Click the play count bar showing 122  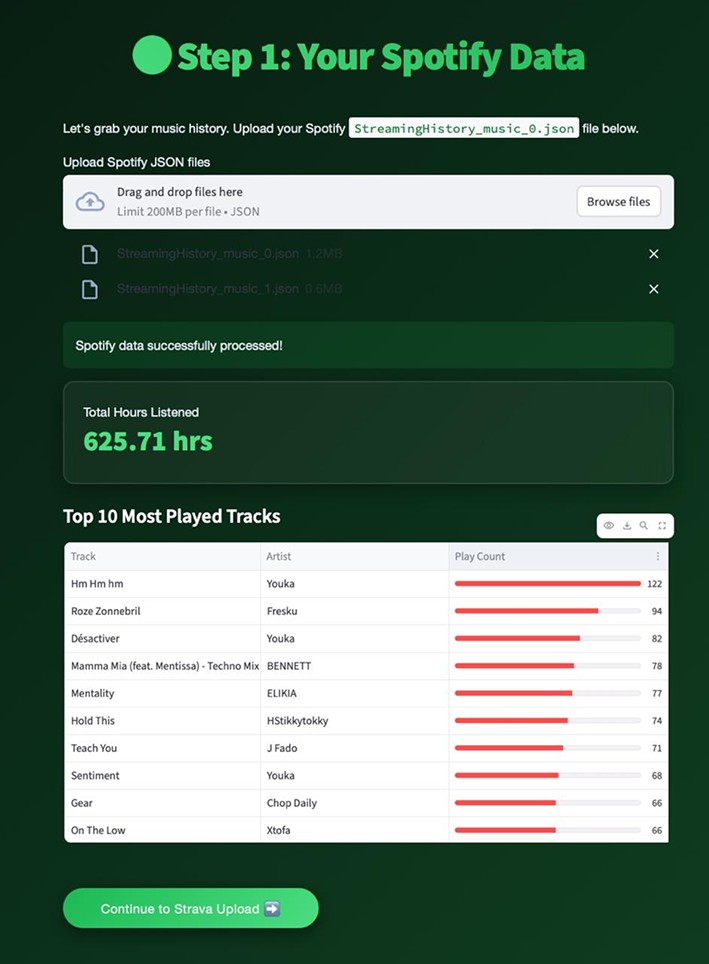tap(547, 583)
